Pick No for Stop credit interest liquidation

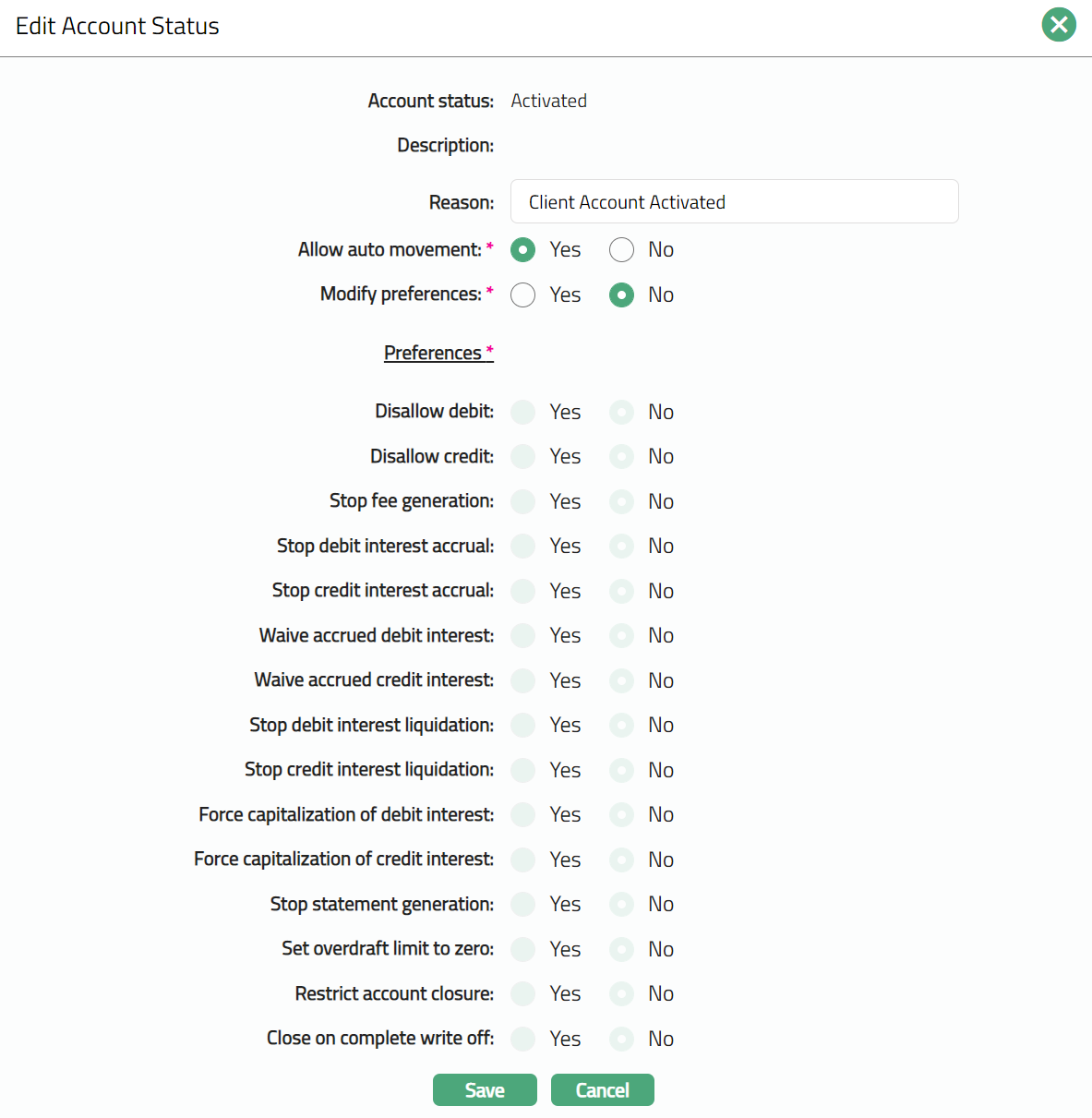coord(621,770)
